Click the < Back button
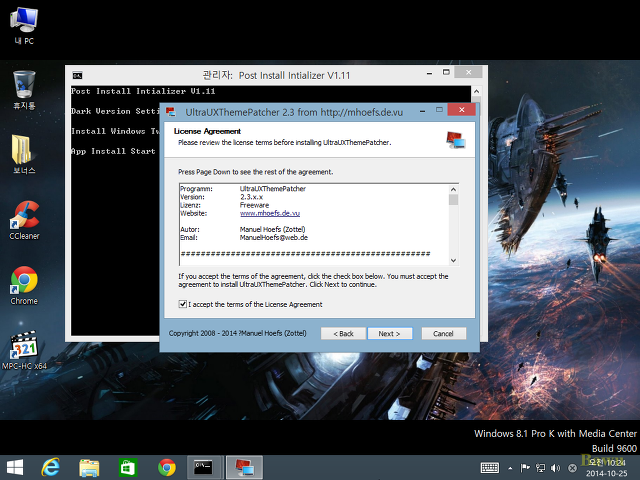Image resolution: width=640 pixels, height=480 pixels. click(x=343, y=333)
